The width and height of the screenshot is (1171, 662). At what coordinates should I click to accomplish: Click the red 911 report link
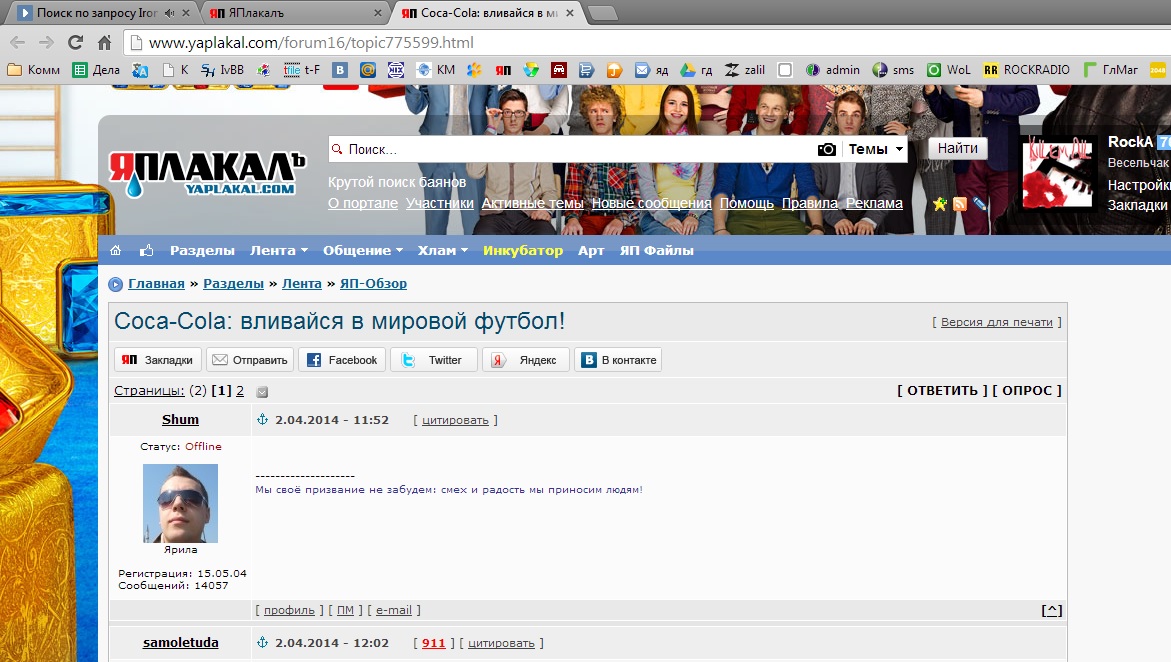pyautogui.click(x=433, y=643)
